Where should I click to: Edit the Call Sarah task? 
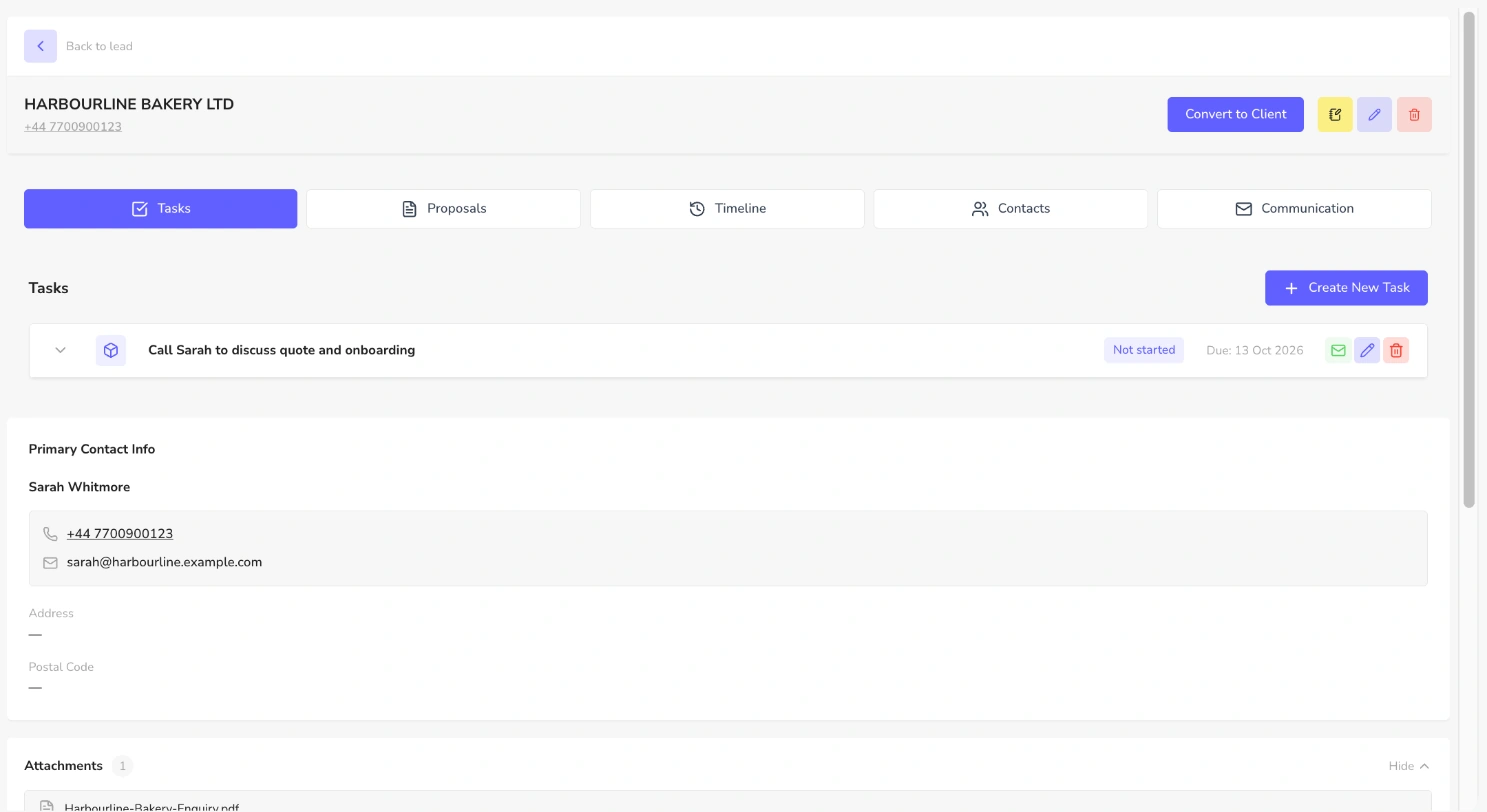1367,350
